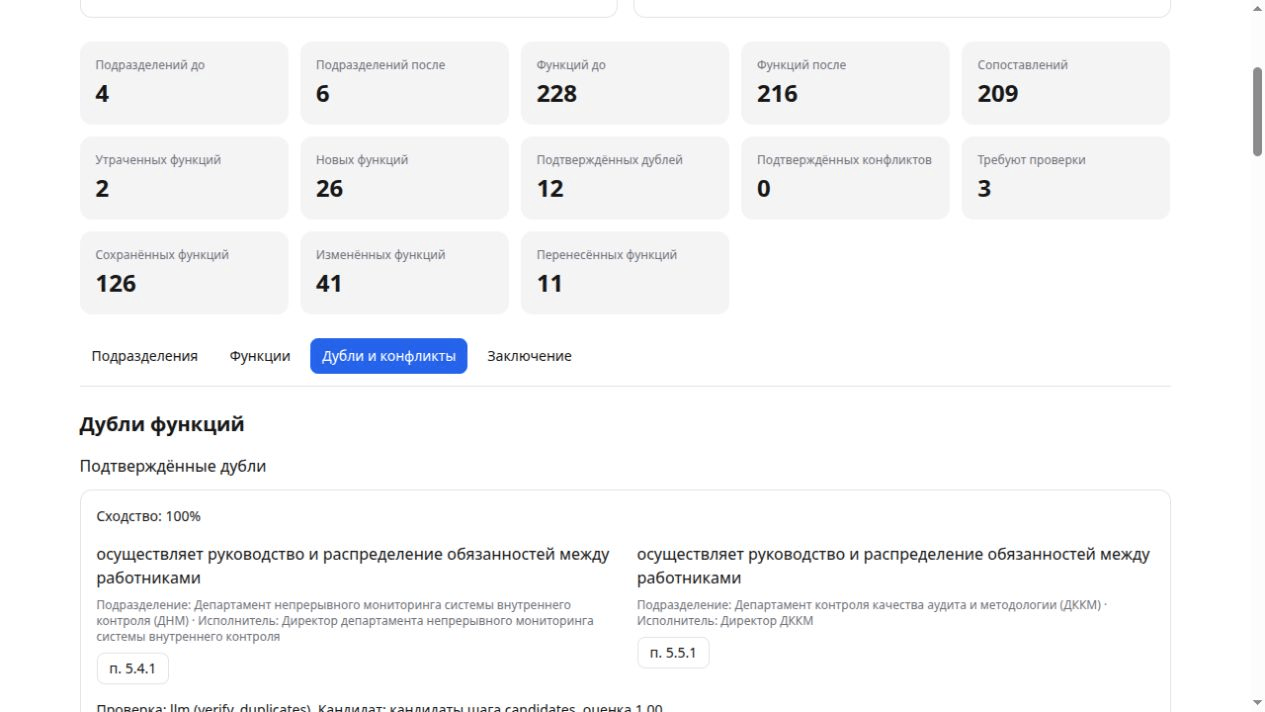Click the scroll up arrow of scrollbar

[x=1257, y=9]
